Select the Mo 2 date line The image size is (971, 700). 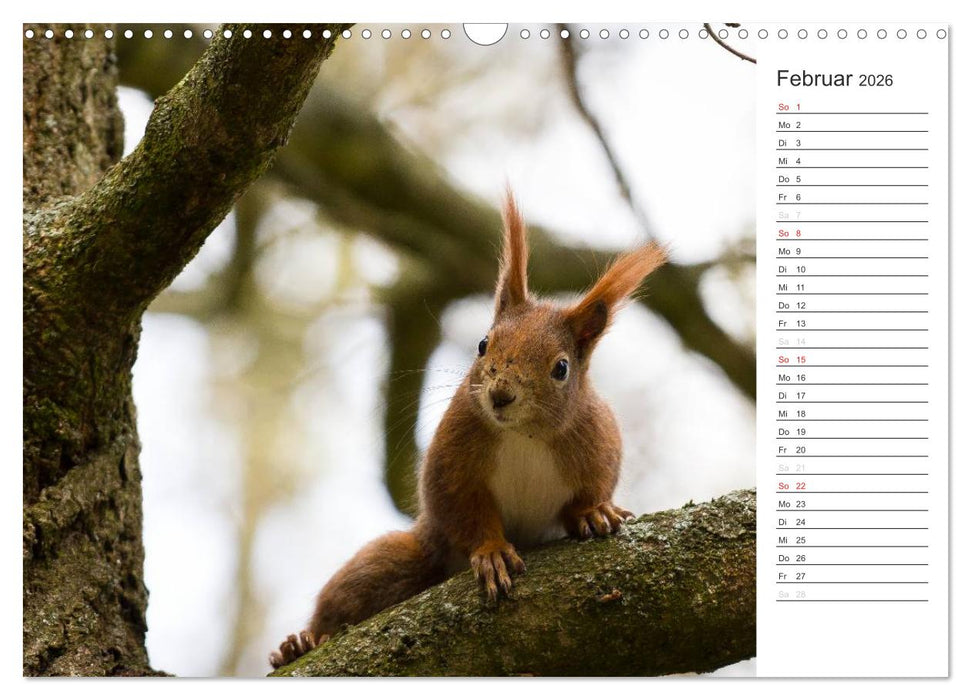[790, 124]
